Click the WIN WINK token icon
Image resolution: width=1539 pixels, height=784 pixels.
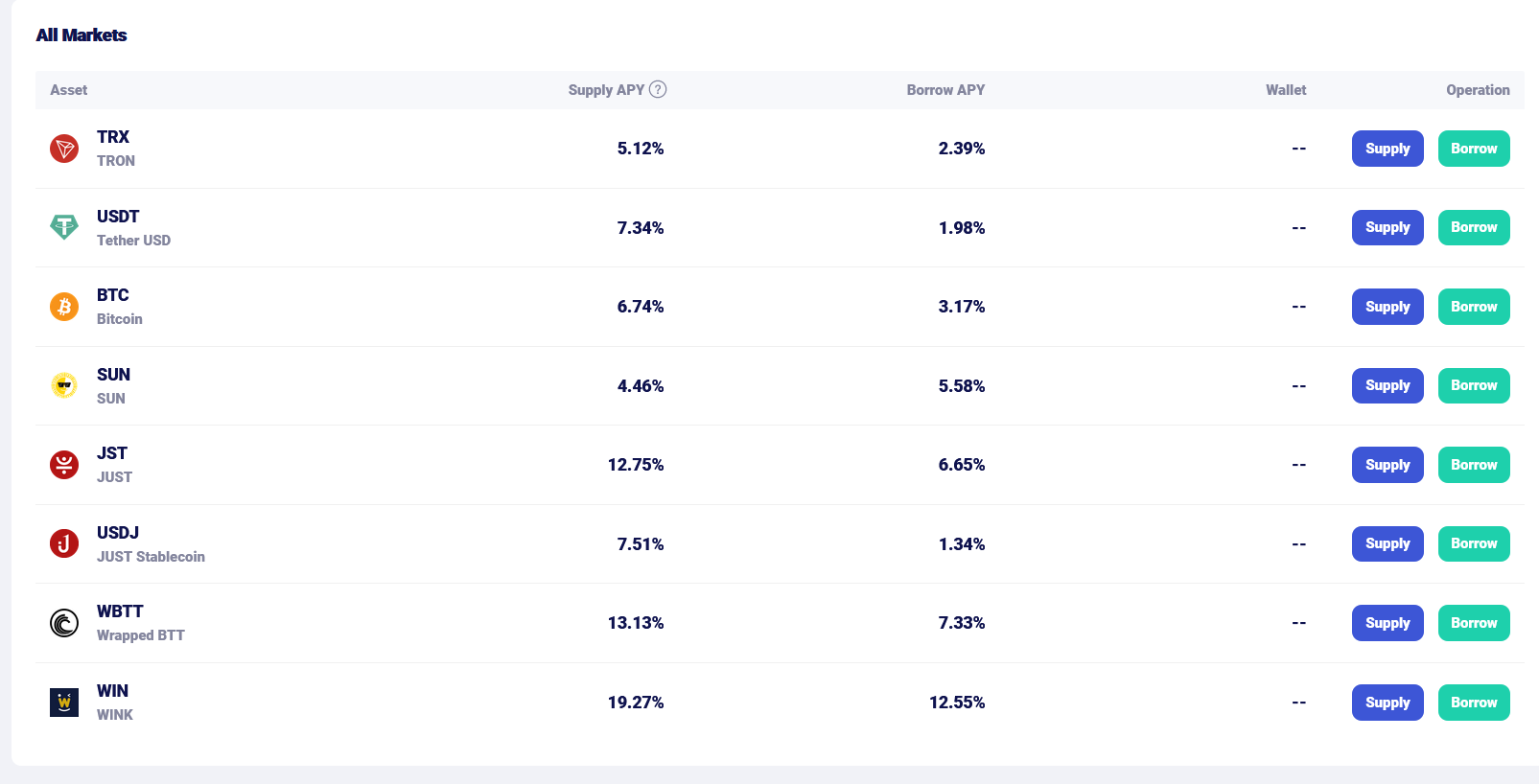[x=64, y=703]
